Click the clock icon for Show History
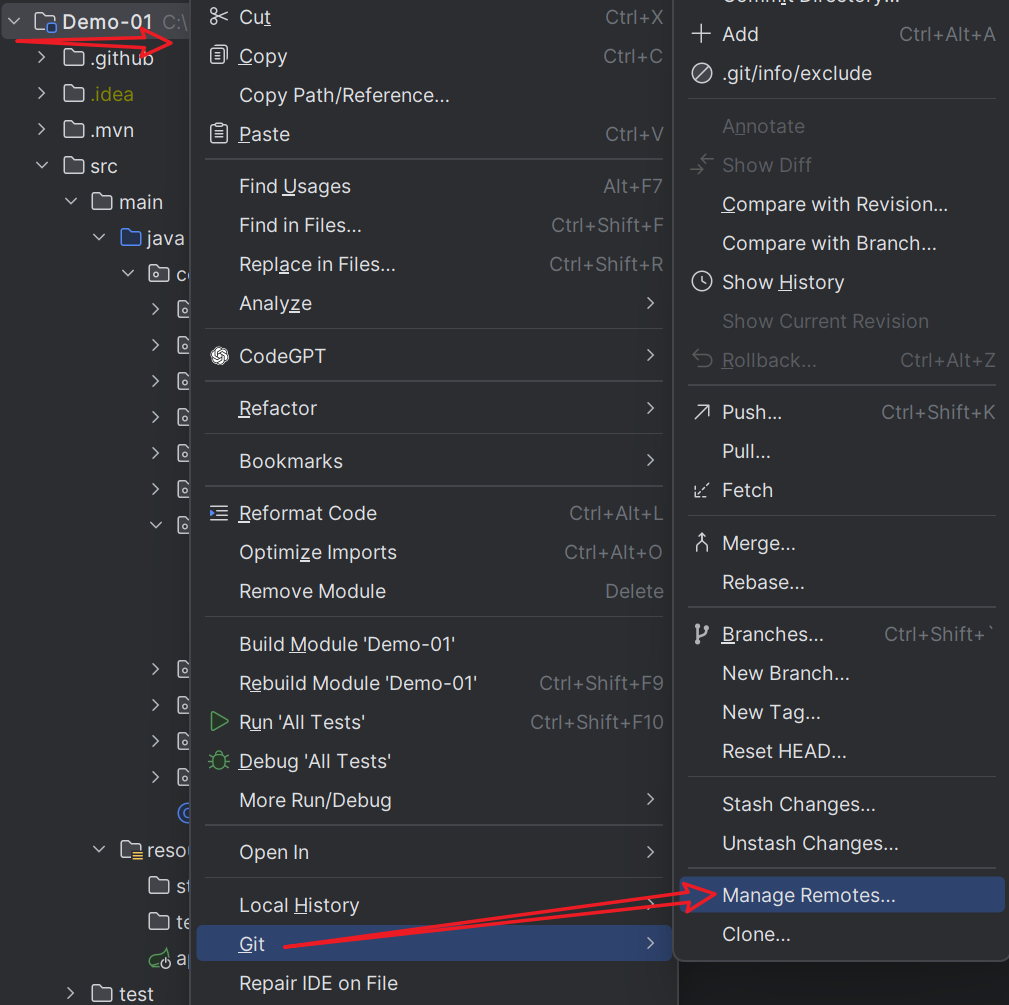This screenshot has width=1009, height=1005. (x=701, y=282)
